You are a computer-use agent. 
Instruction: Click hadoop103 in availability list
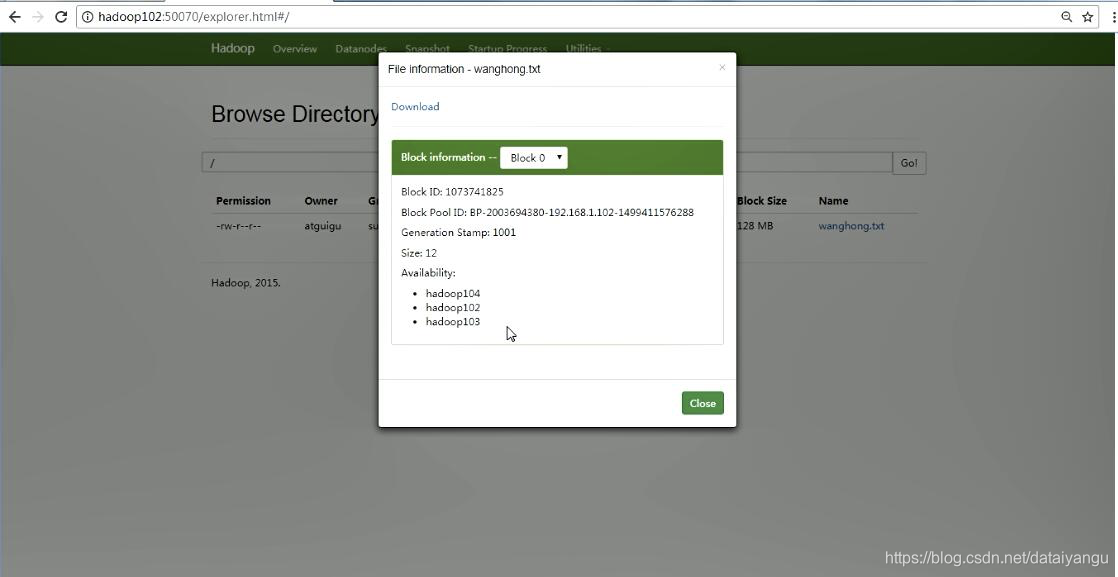453,322
